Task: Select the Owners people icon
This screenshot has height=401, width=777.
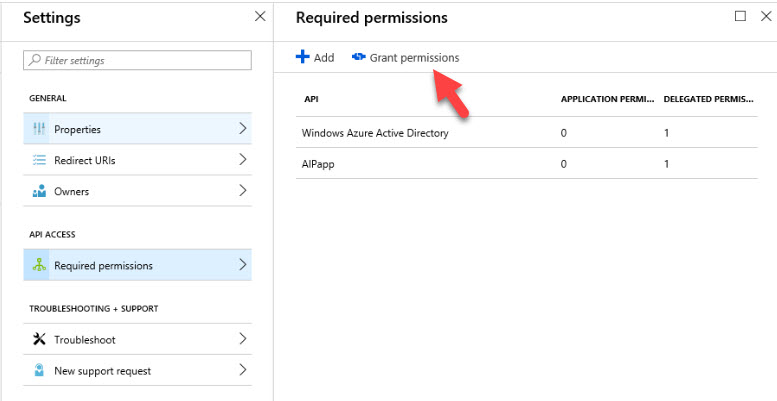Action: (39, 191)
